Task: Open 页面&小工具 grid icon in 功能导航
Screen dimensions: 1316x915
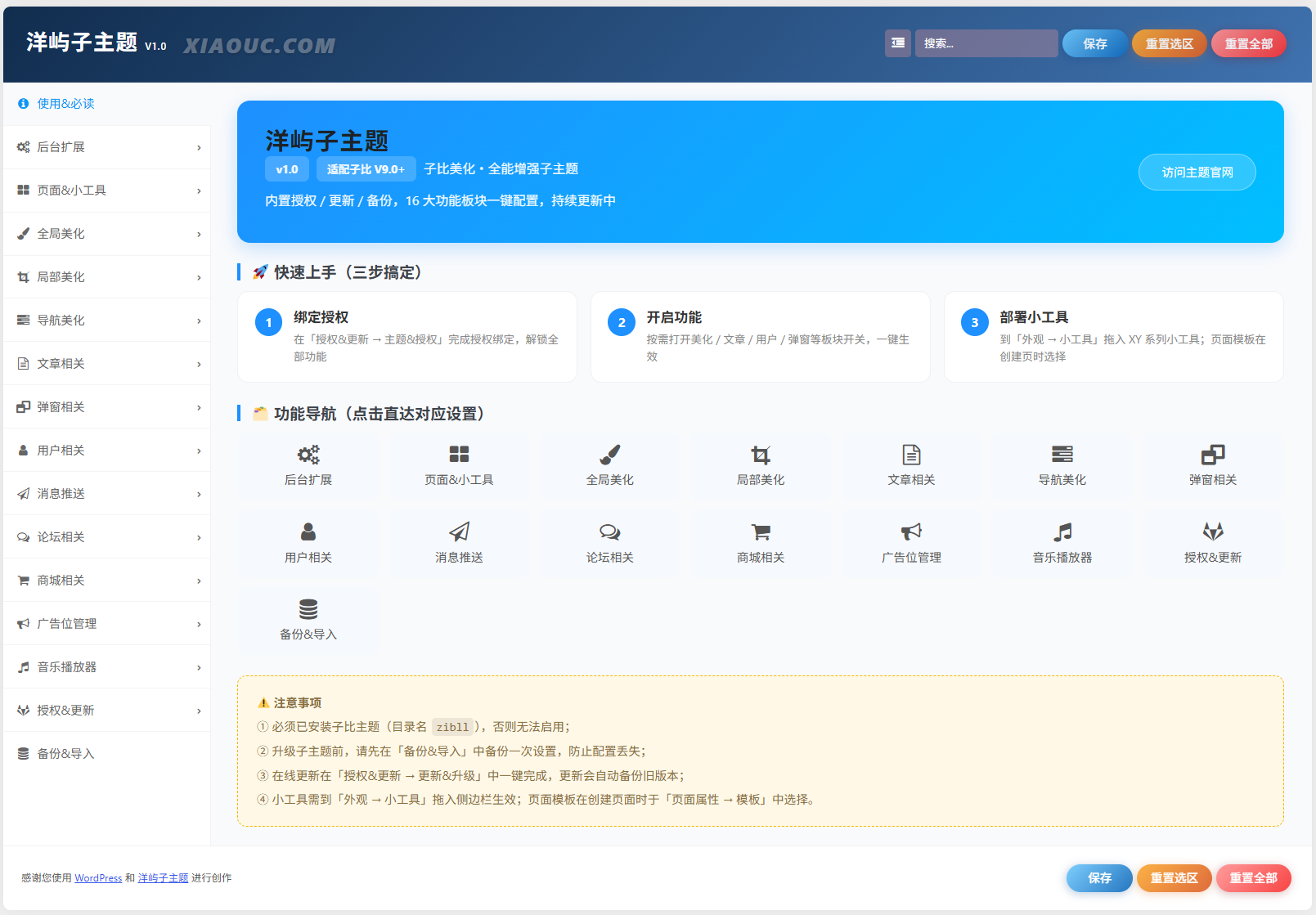Action: pyautogui.click(x=459, y=454)
